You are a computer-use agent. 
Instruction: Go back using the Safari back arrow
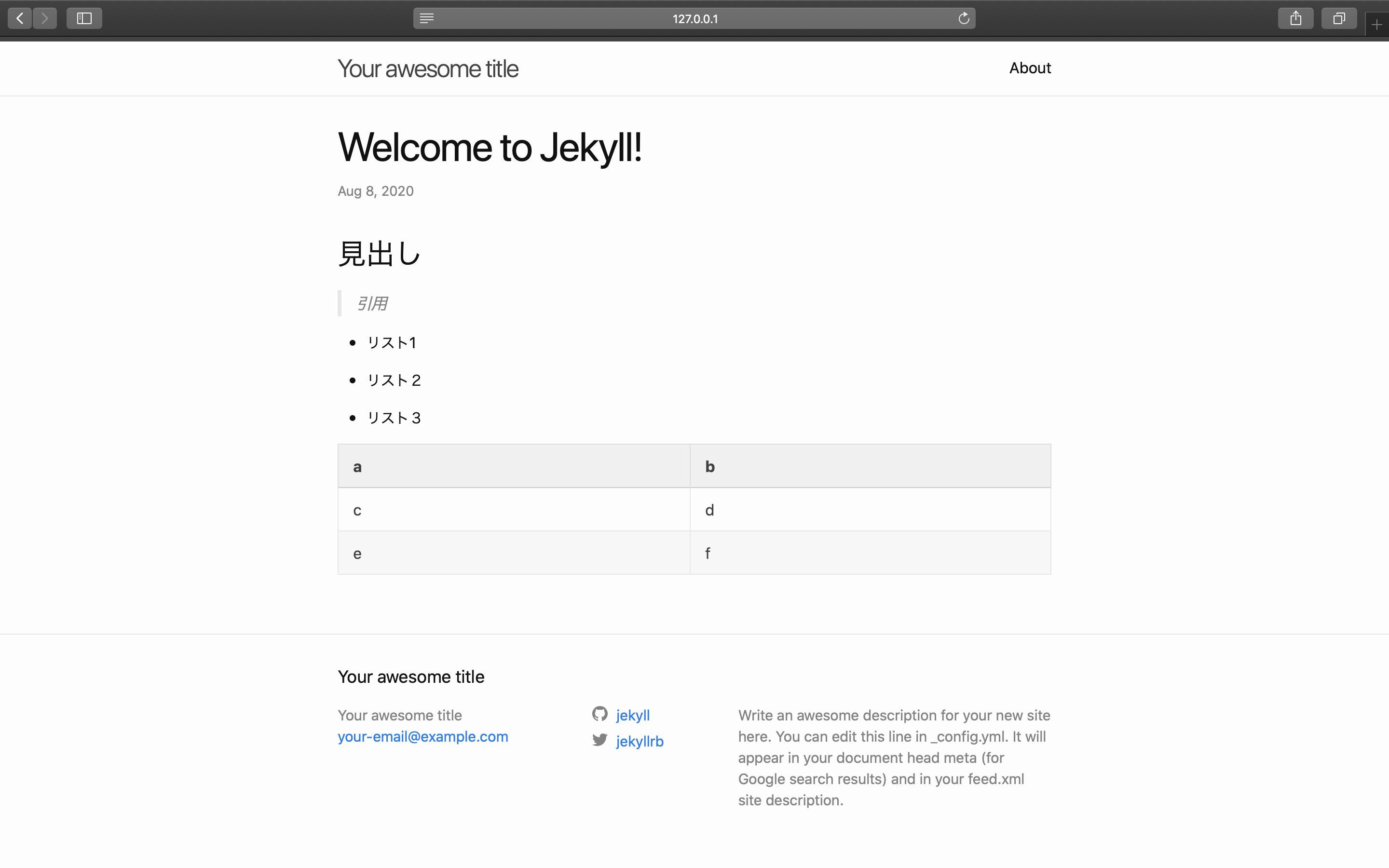[x=19, y=18]
